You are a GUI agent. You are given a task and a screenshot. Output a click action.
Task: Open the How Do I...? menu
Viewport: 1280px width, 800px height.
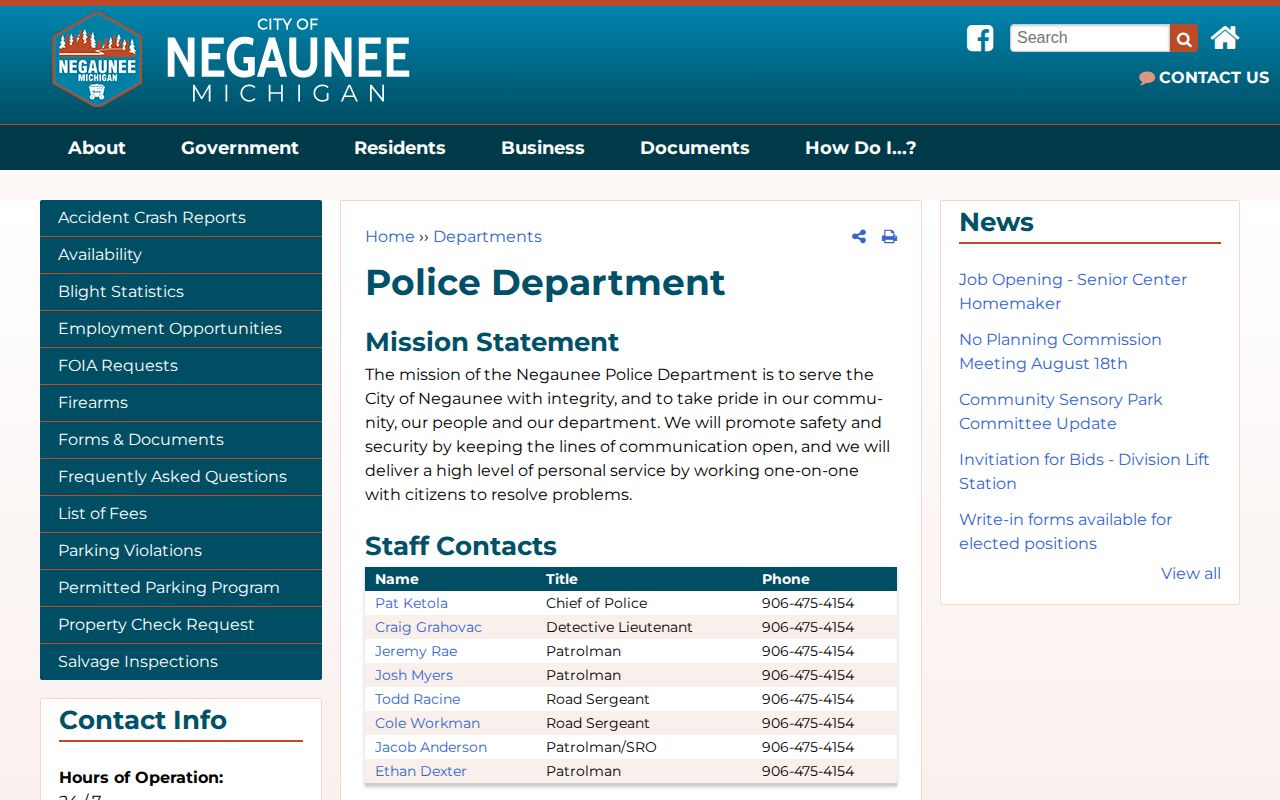pyautogui.click(x=861, y=148)
